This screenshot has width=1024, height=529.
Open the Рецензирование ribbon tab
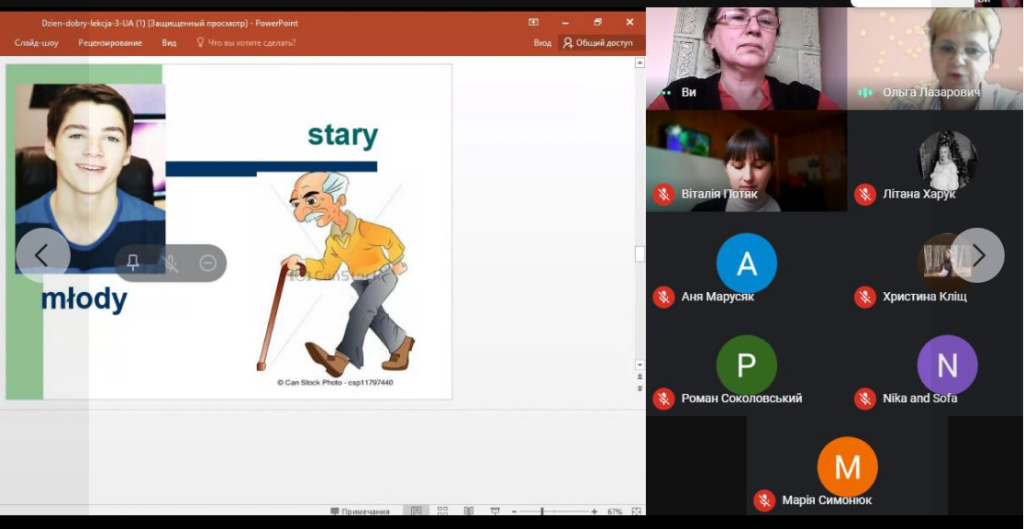click(x=110, y=43)
